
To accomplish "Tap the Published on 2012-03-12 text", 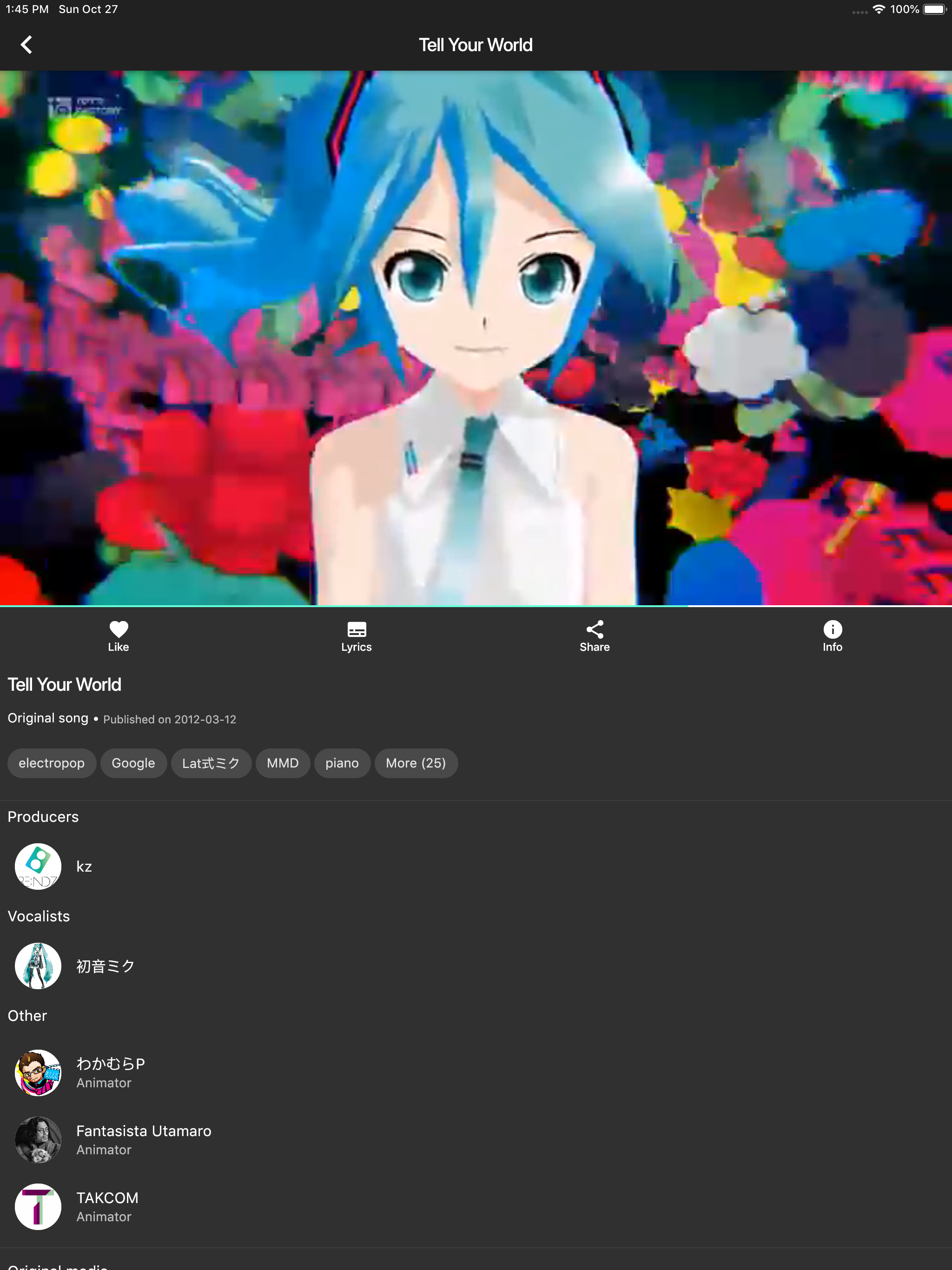I will pos(169,720).
